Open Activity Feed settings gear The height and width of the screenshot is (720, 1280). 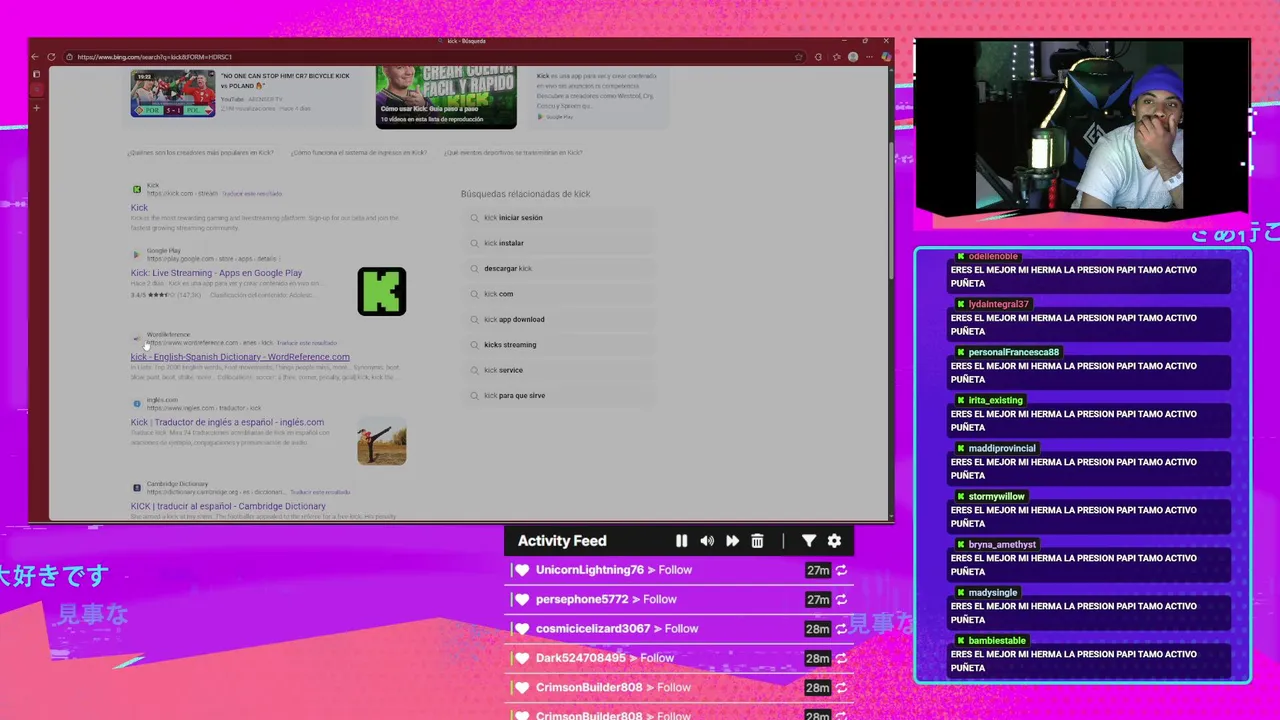834,541
